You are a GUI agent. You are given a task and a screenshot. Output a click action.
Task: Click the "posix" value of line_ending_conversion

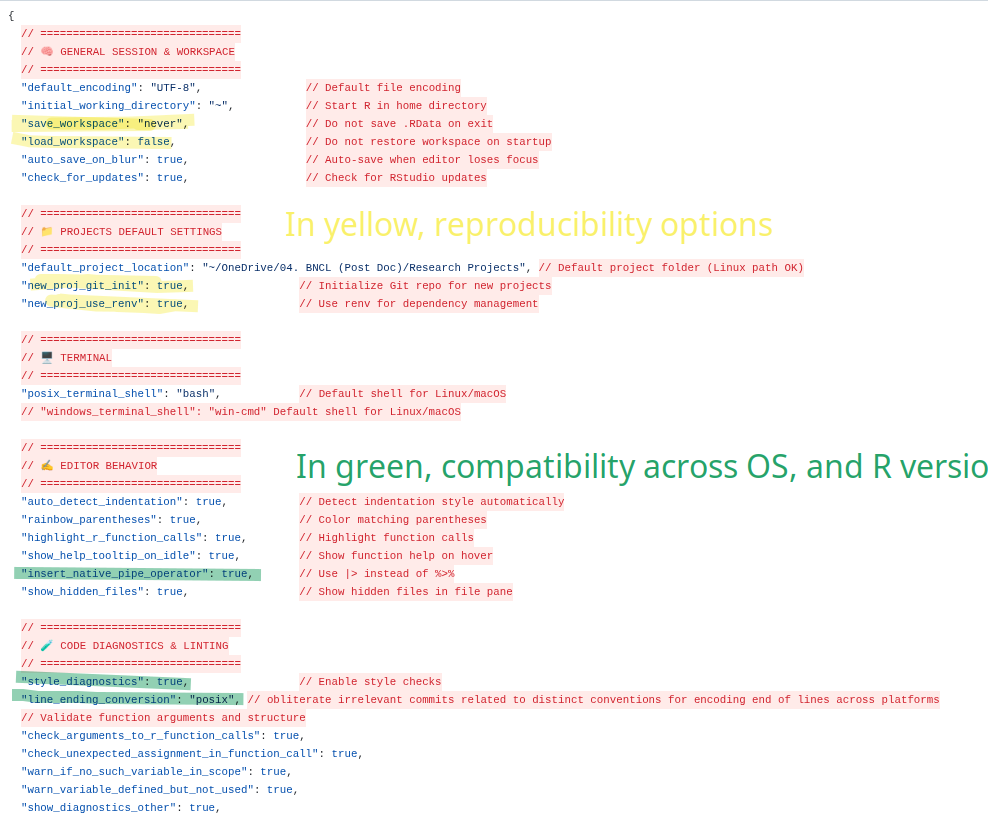(x=211, y=700)
